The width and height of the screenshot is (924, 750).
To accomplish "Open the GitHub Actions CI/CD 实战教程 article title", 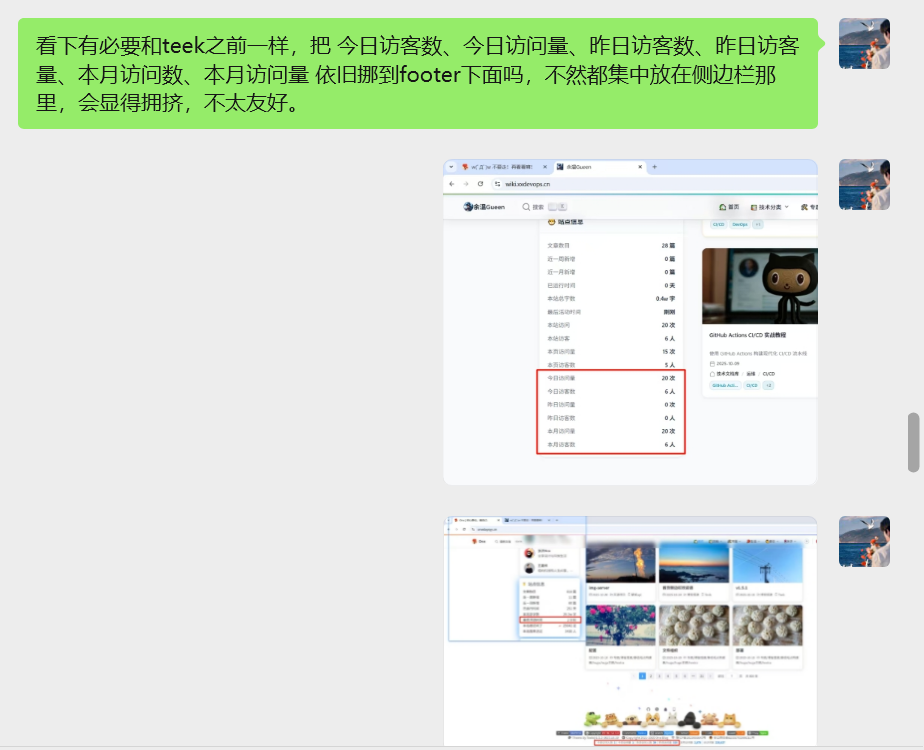I will point(747,335).
